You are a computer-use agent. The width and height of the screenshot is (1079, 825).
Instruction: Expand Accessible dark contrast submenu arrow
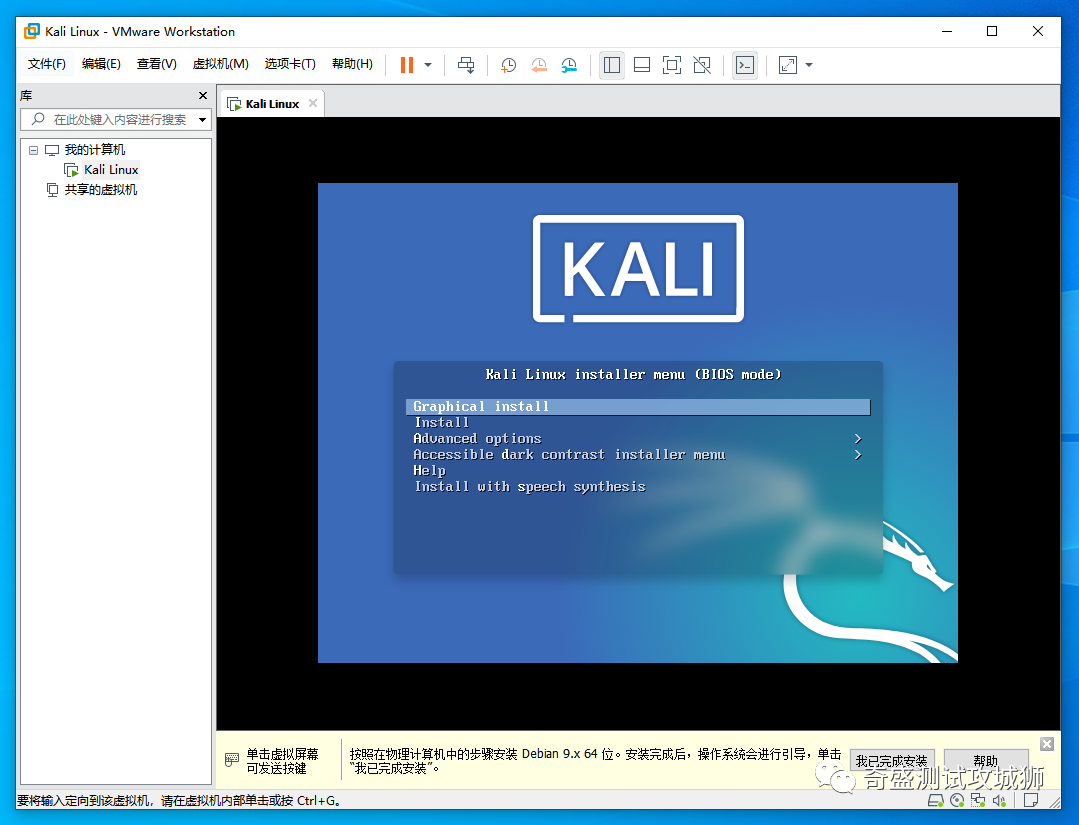857,454
